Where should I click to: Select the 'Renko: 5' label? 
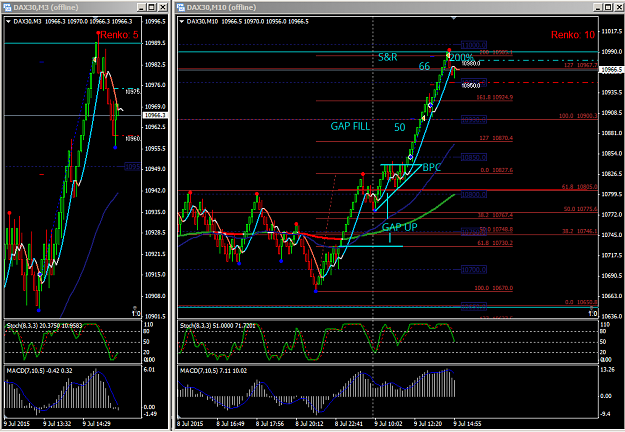pos(119,35)
